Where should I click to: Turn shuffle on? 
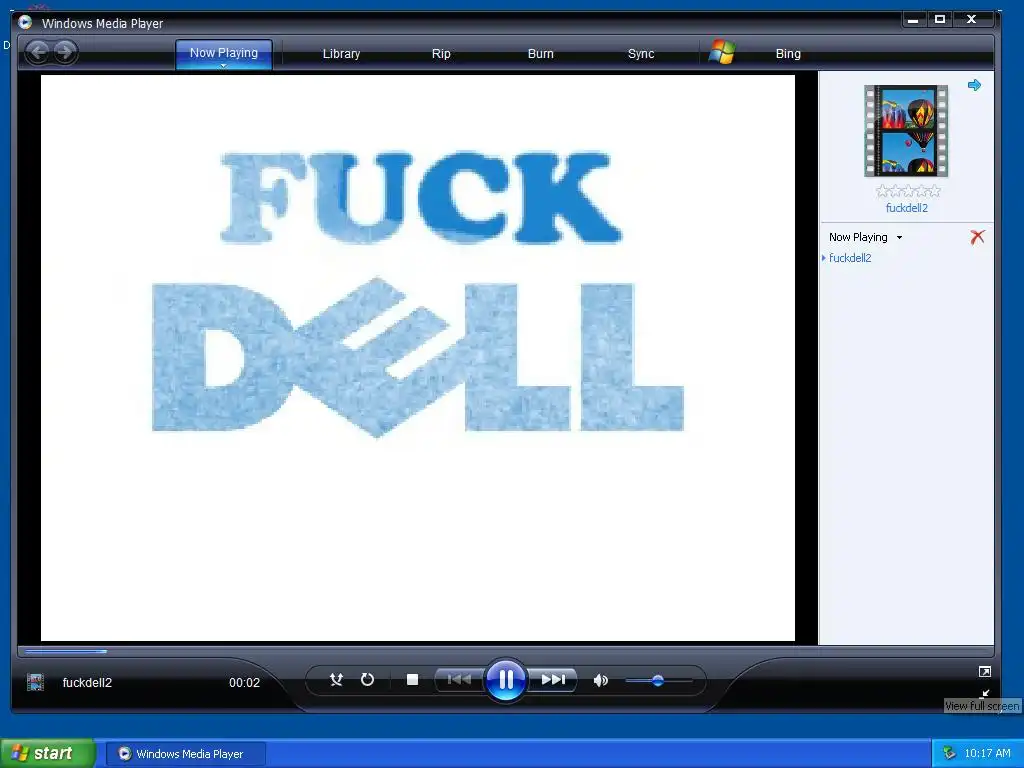(336, 680)
